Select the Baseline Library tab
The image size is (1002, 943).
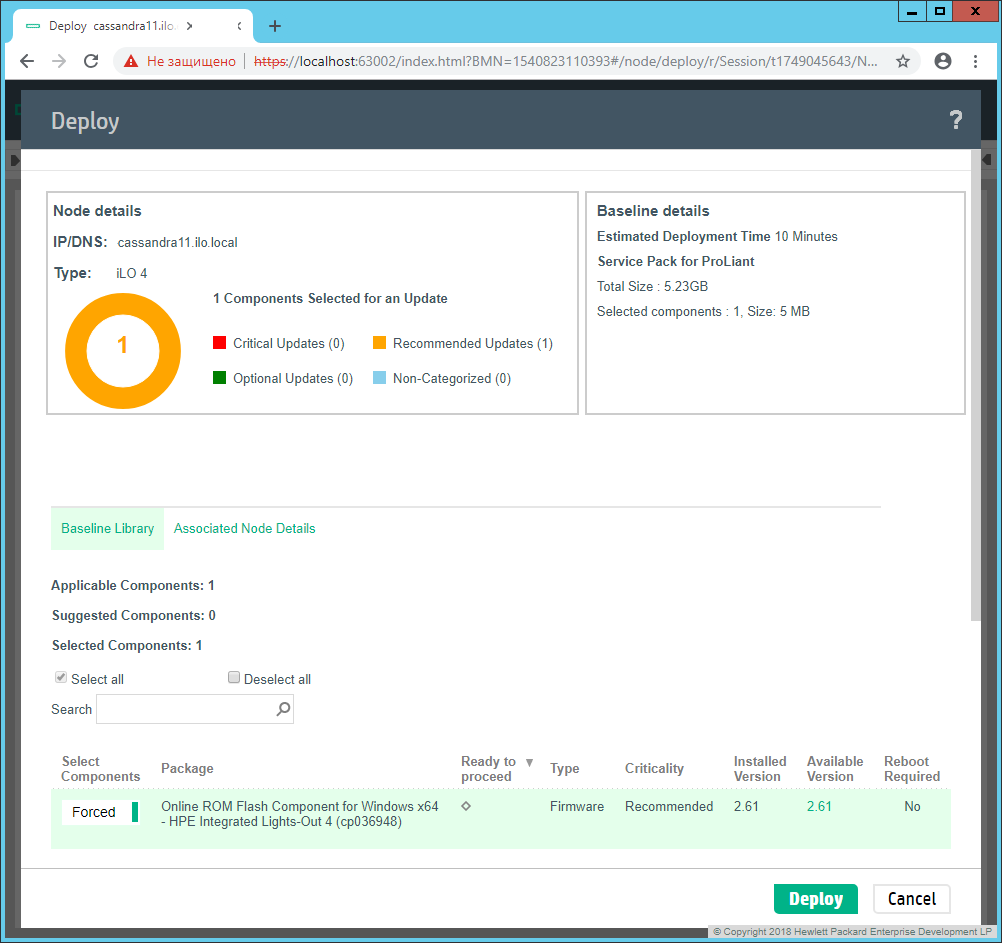tap(107, 528)
